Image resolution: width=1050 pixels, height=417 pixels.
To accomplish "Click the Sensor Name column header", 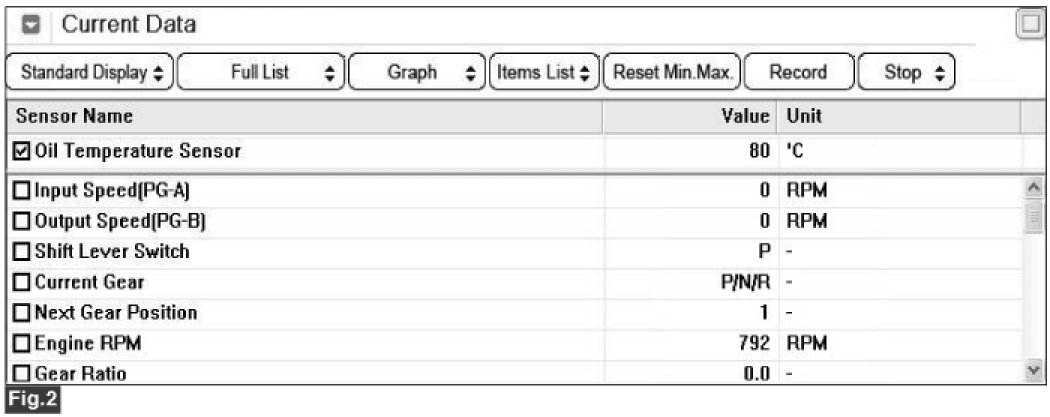I will 304,116.
